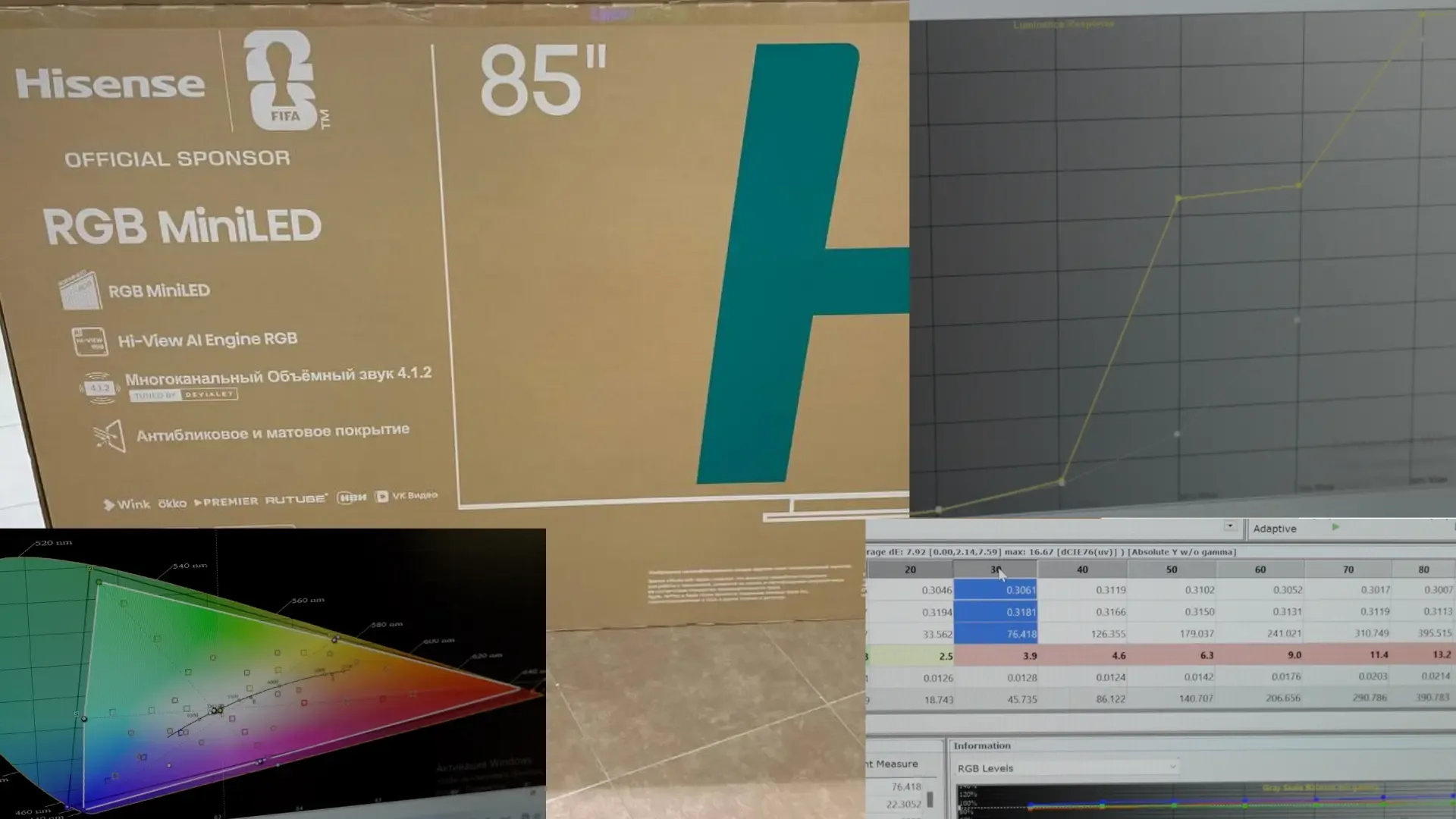This screenshot has width=1456, height=819.
Task: Select the 80 column header
Action: point(1423,570)
